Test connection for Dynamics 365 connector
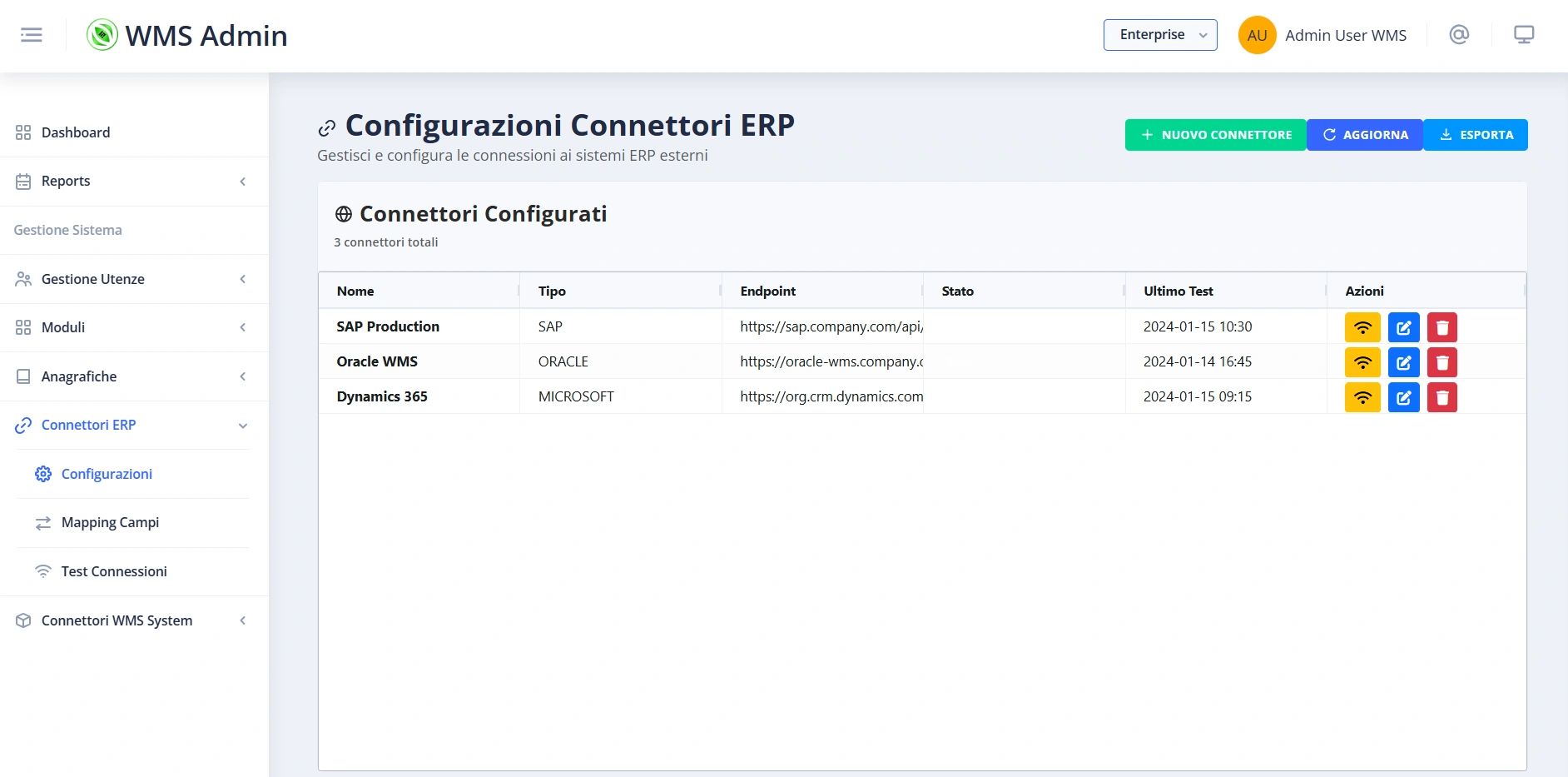The image size is (1568, 777). click(1362, 397)
